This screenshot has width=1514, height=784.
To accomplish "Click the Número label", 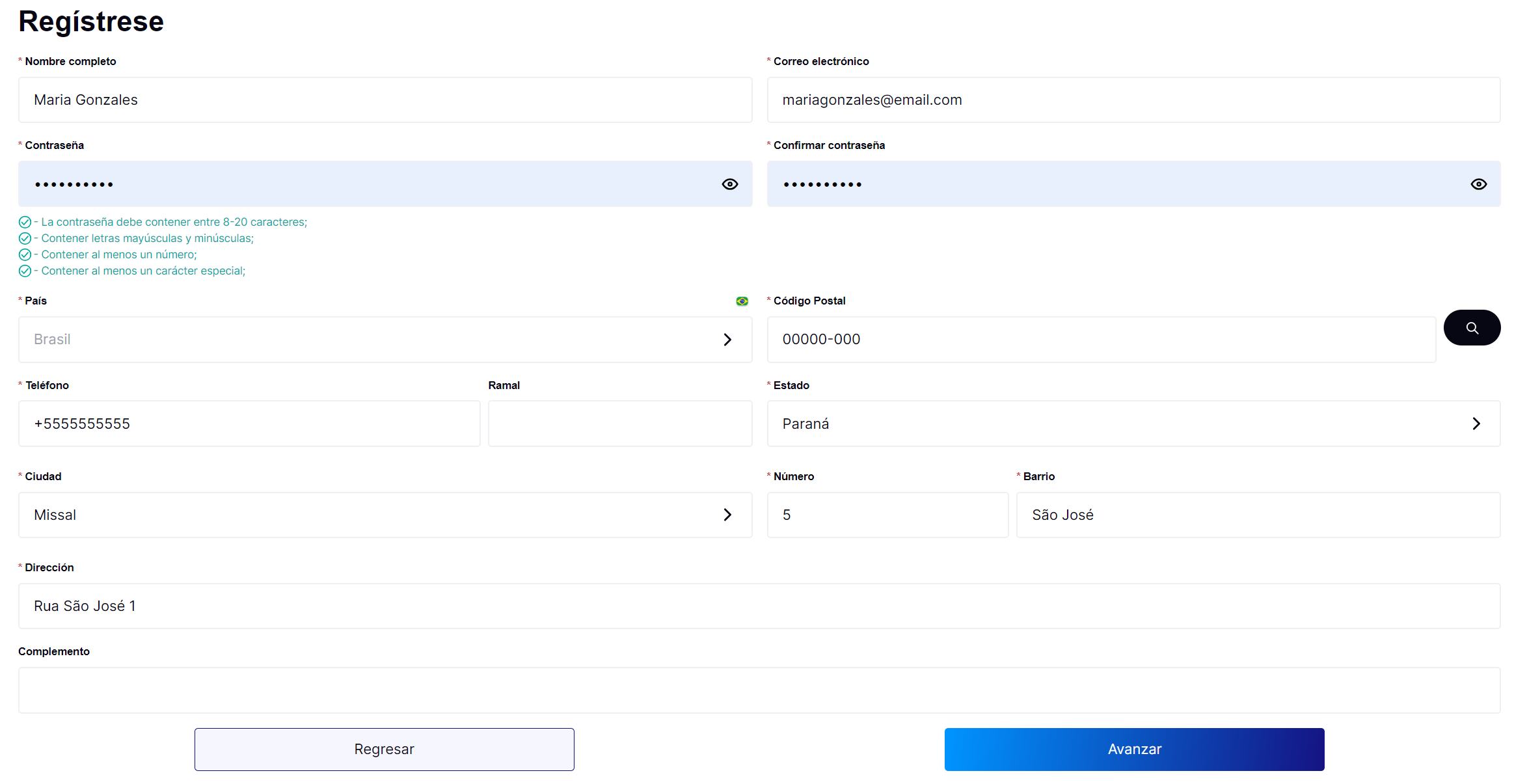I will (x=794, y=476).
